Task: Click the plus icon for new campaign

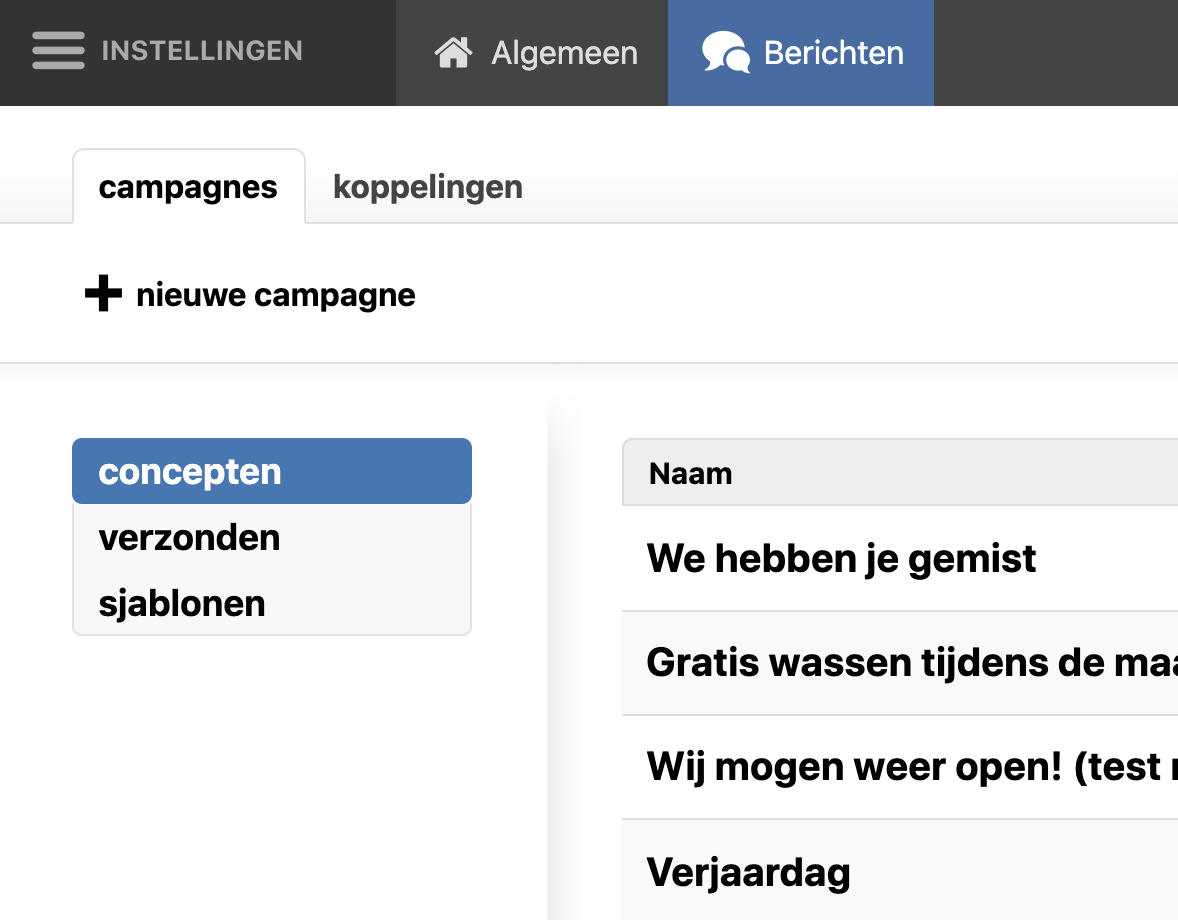Action: (x=103, y=295)
